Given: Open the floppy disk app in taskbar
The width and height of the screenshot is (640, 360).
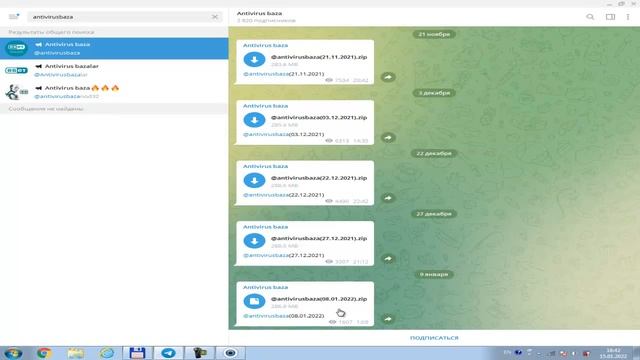Looking at the screenshot, I should click(138, 353).
